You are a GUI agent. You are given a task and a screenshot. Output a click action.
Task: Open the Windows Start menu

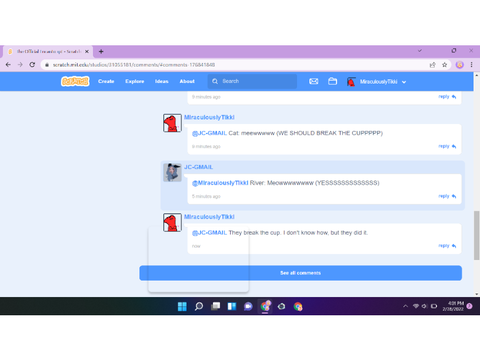click(182, 306)
